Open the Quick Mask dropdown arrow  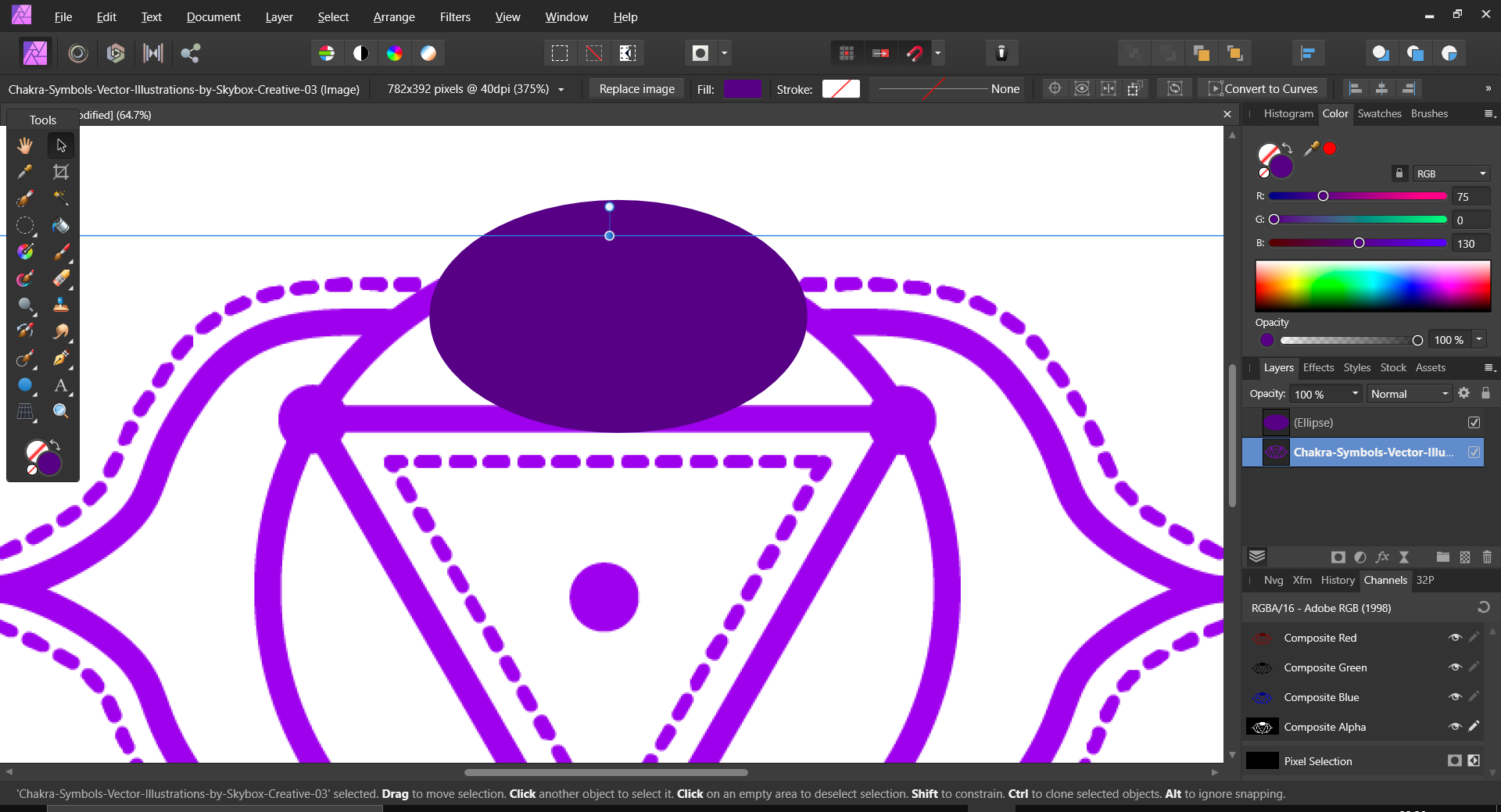coord(725,53)
